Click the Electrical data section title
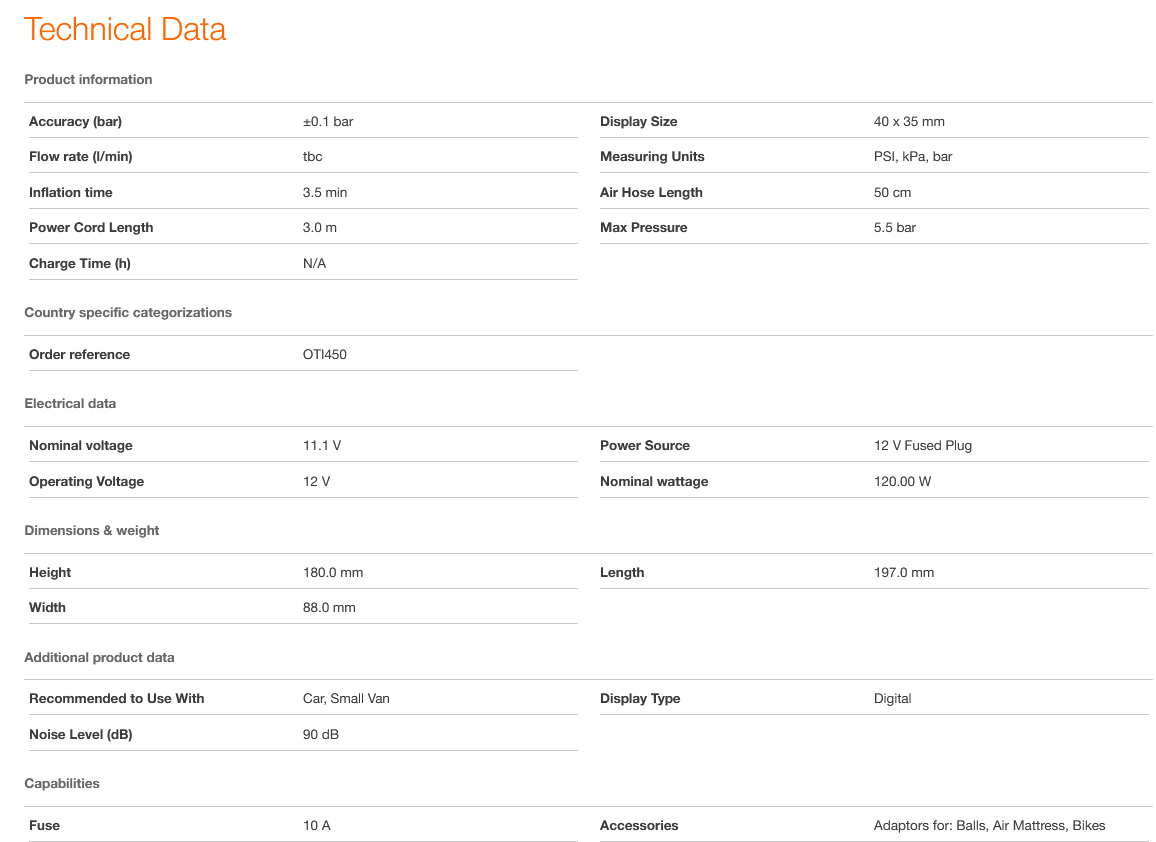This screenshot has width=1156, height=842. 70,403
